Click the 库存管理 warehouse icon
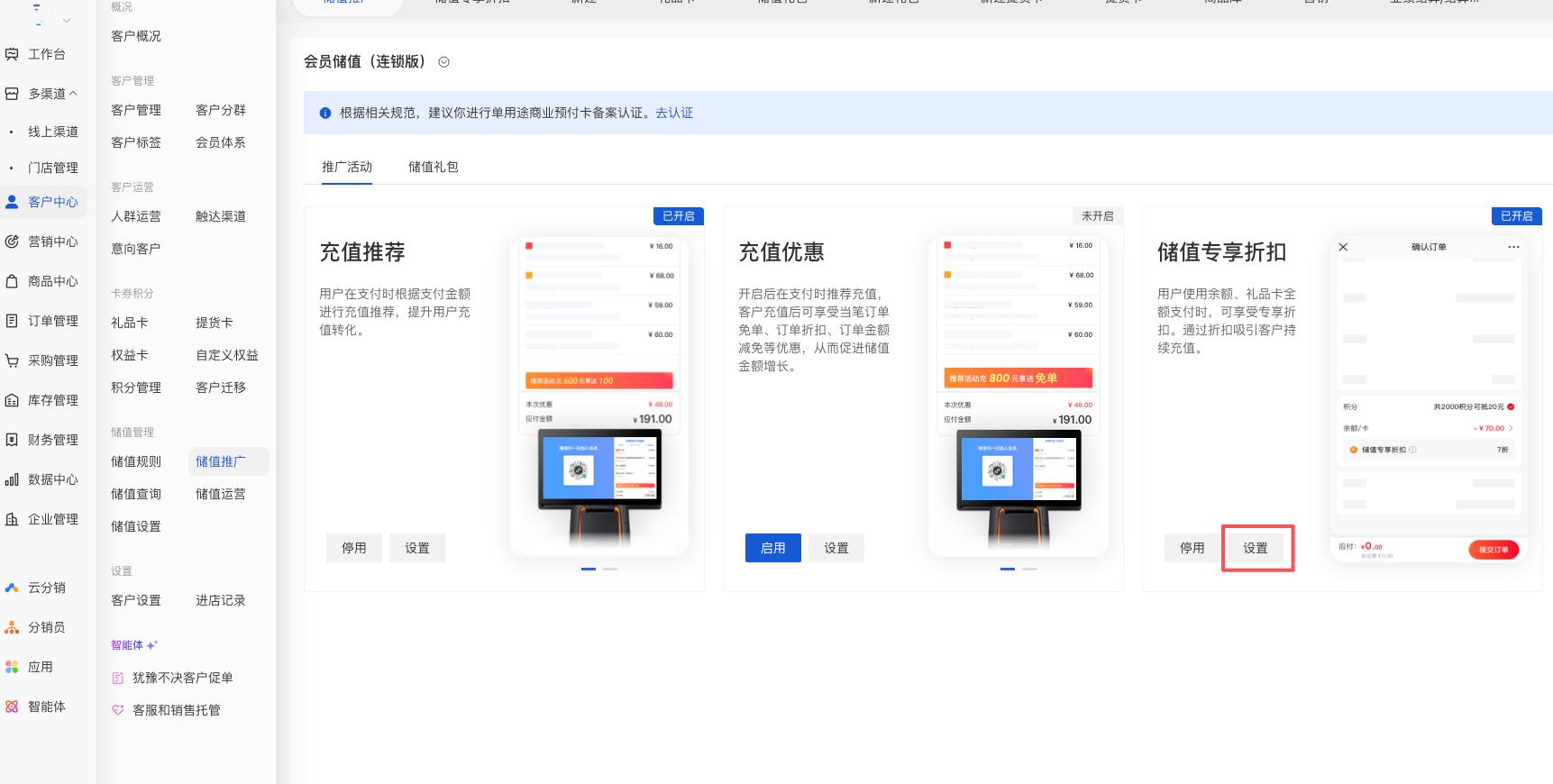Viewport: 1553px width, 784px height. pos(12,400)
